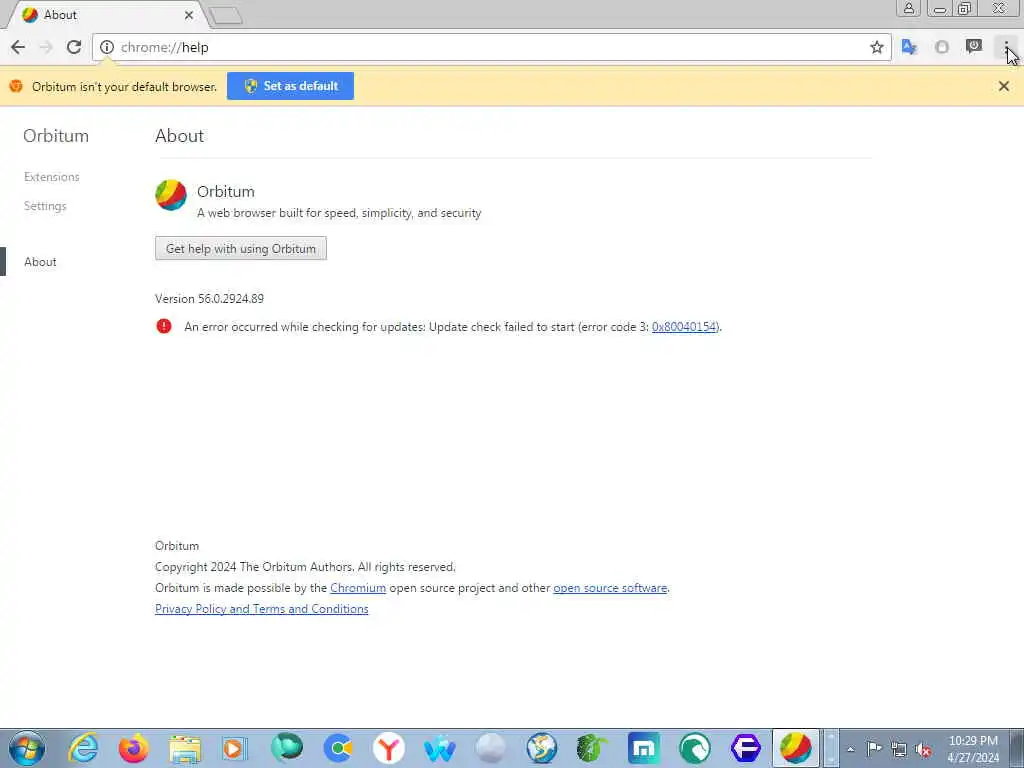Click Get help with using Orbitum
1024x768 pixels.
(x=241, y=249)
